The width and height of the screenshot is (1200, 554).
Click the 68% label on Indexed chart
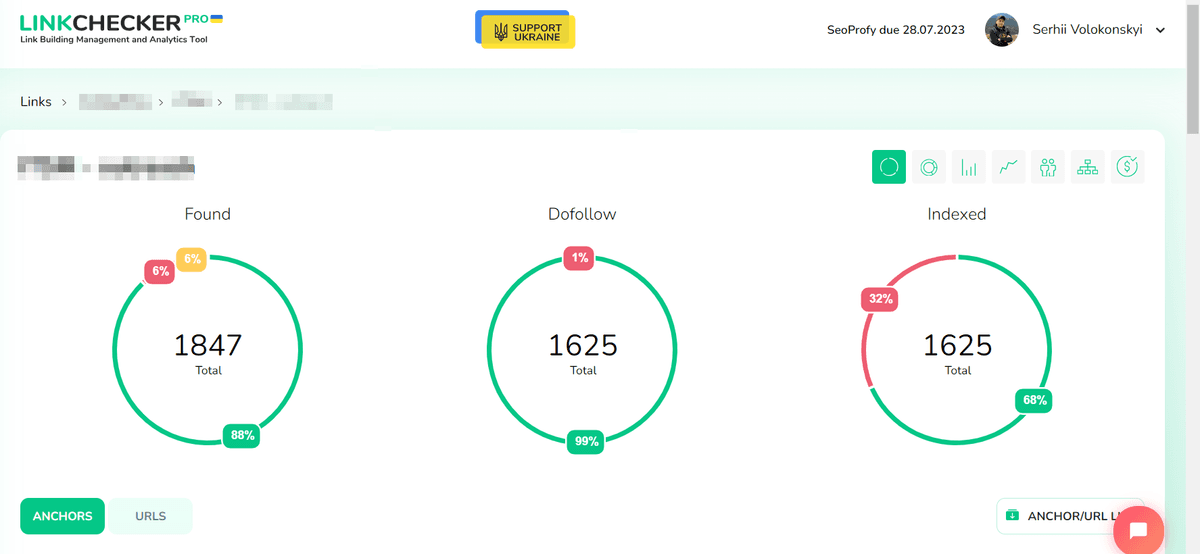pyautogui.click(x=1034, y=400)
